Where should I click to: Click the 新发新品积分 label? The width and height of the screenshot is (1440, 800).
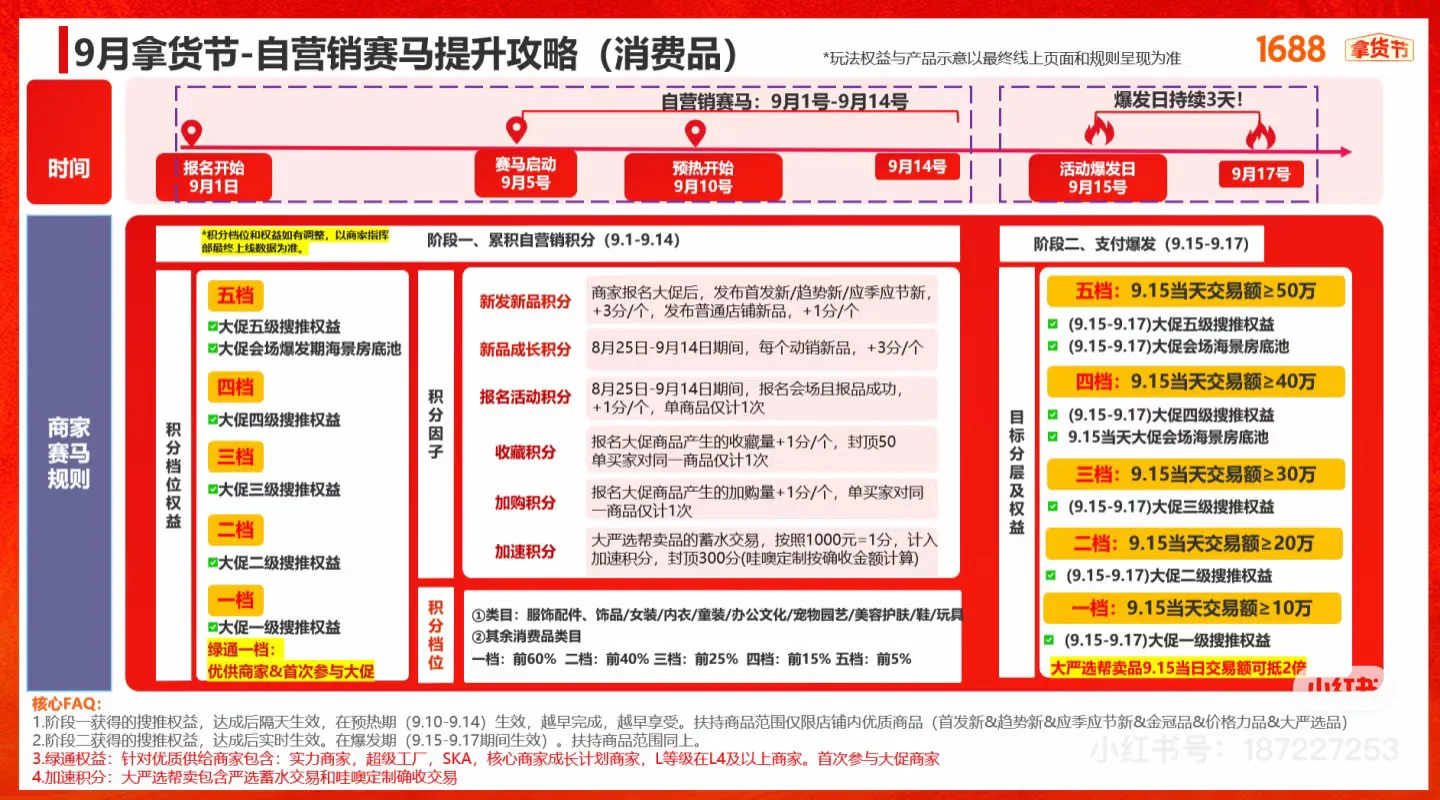point(525,301)
